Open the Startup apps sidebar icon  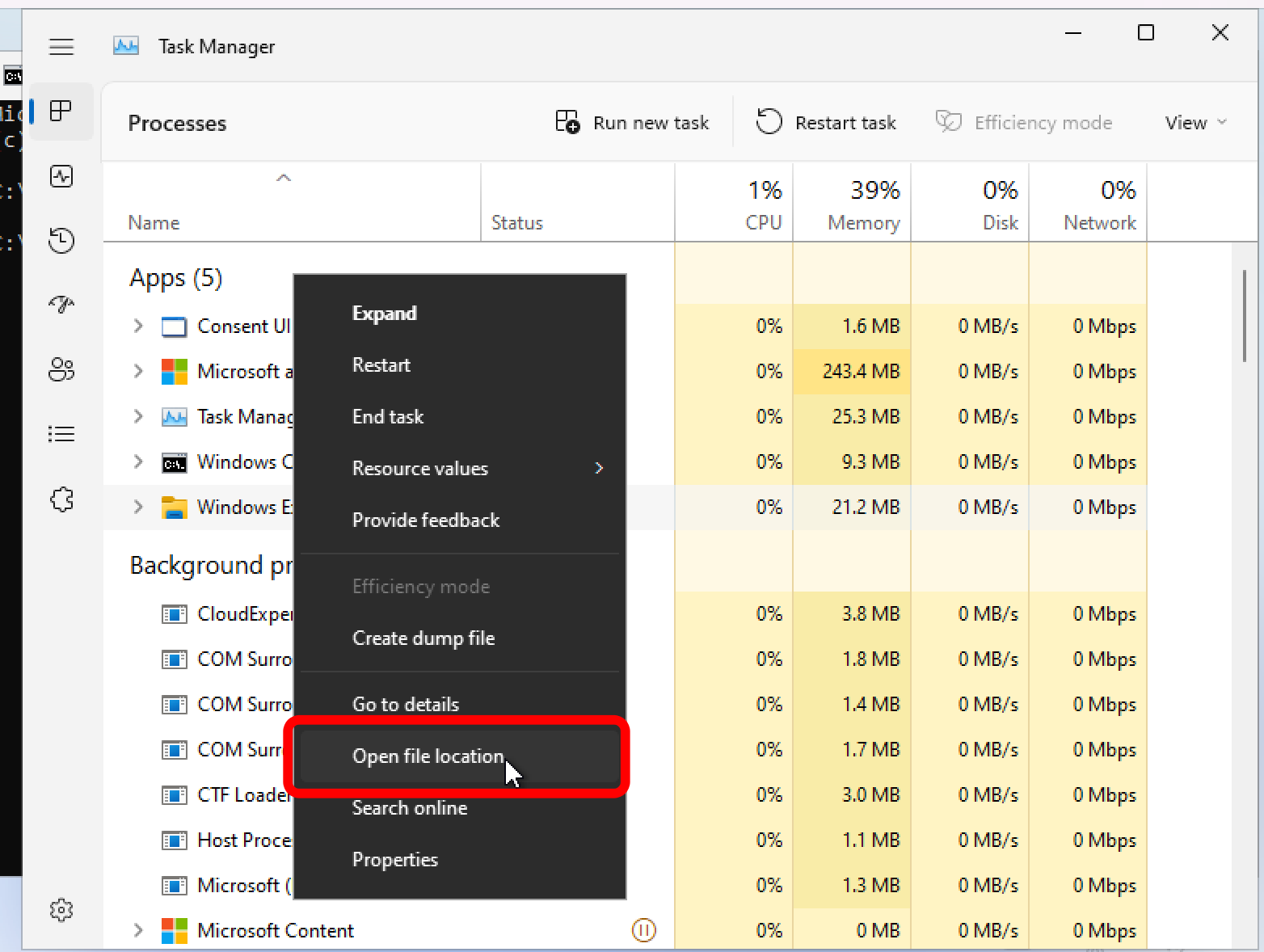[x=61, y=305]
